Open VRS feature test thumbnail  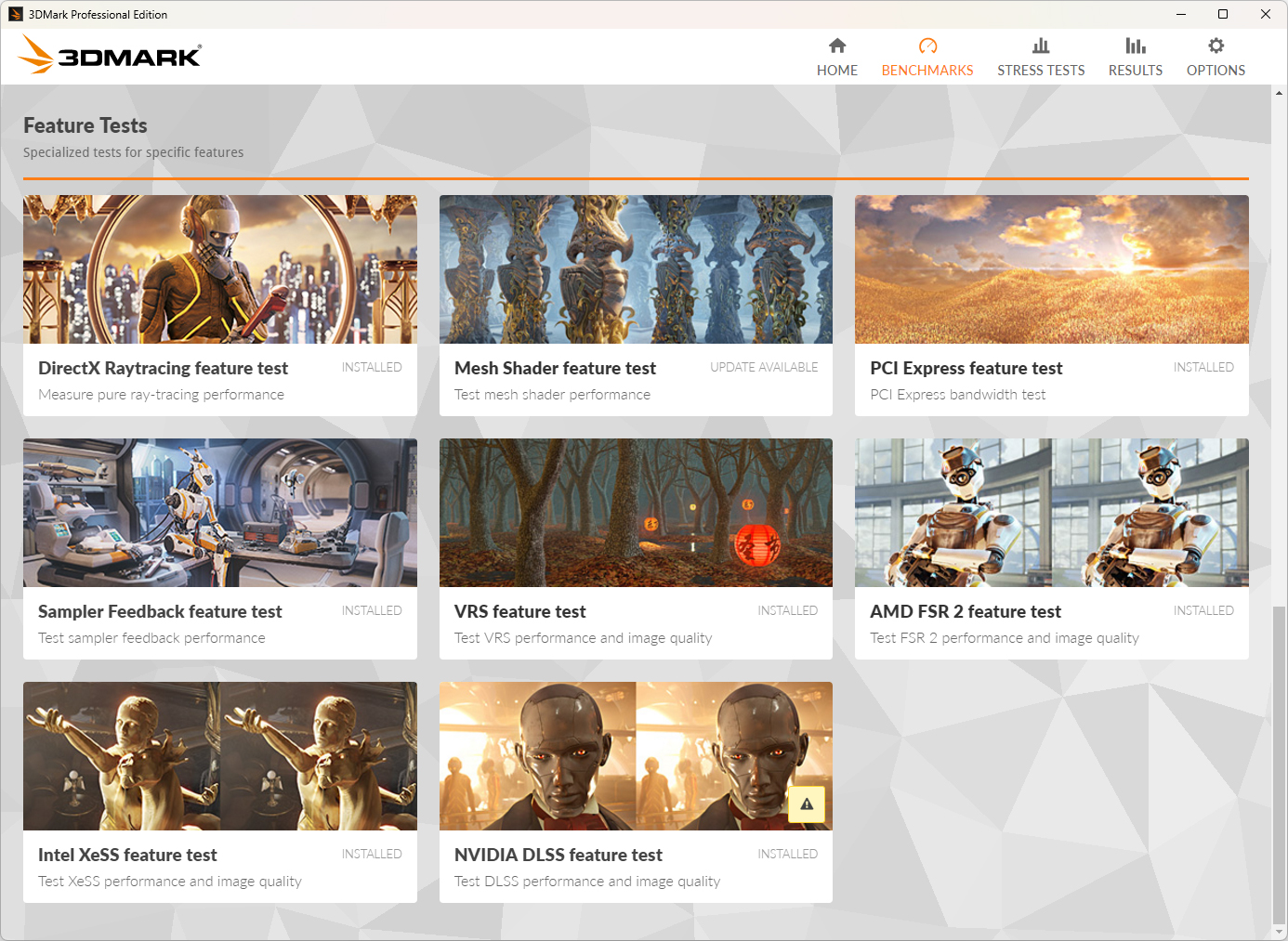click(x=636, y=513)
